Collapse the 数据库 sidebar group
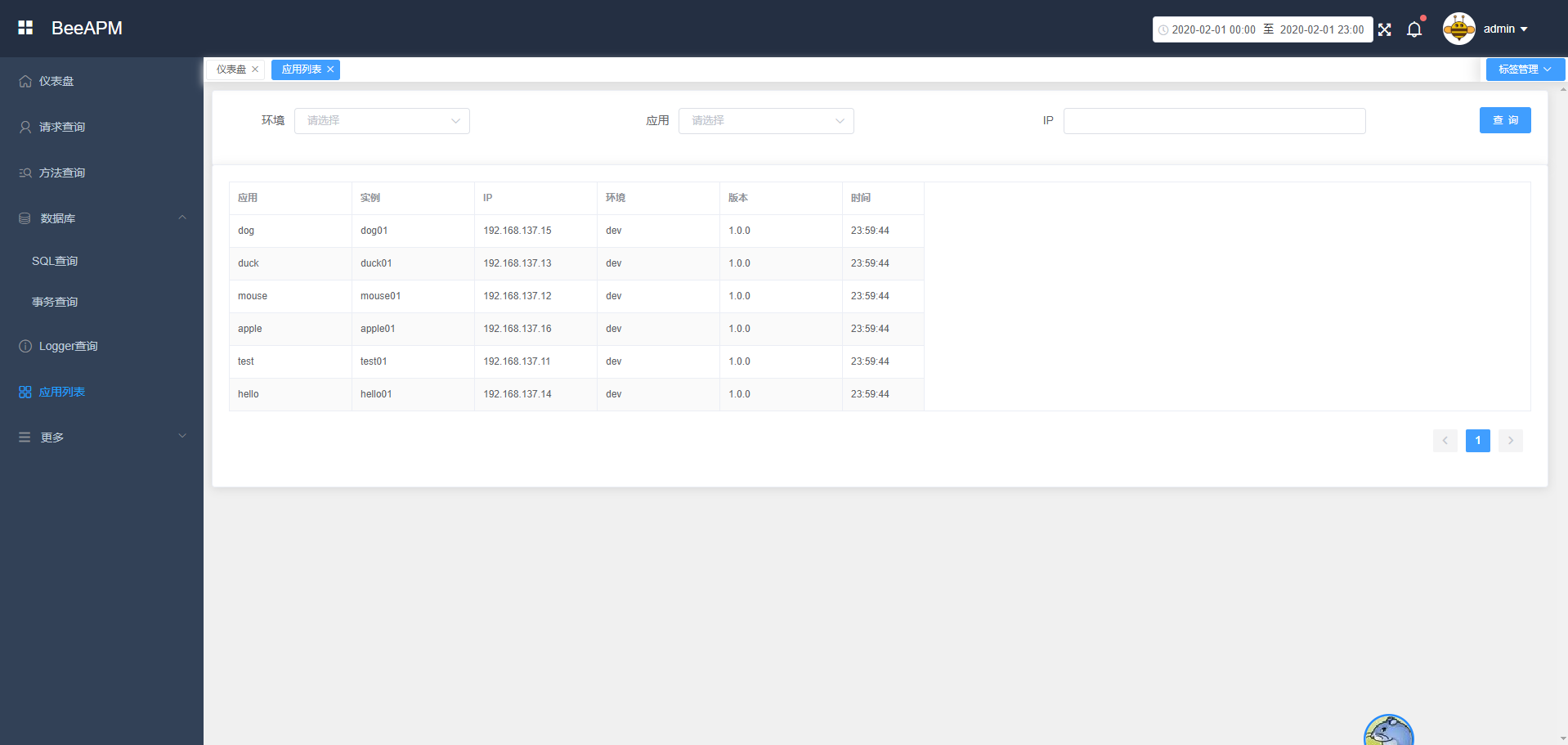 101,218
